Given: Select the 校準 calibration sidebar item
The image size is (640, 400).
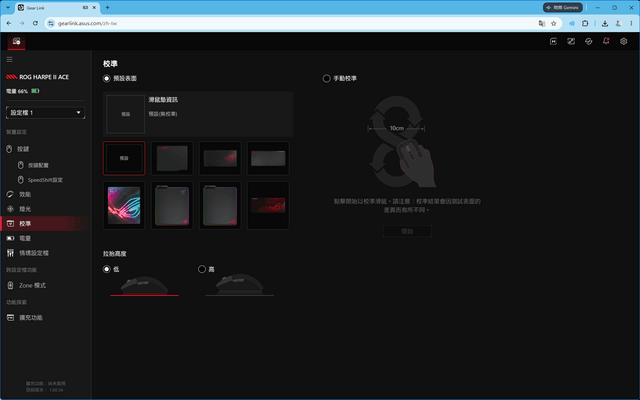Looking at the screenshot, I should click(x=45, y=224).
